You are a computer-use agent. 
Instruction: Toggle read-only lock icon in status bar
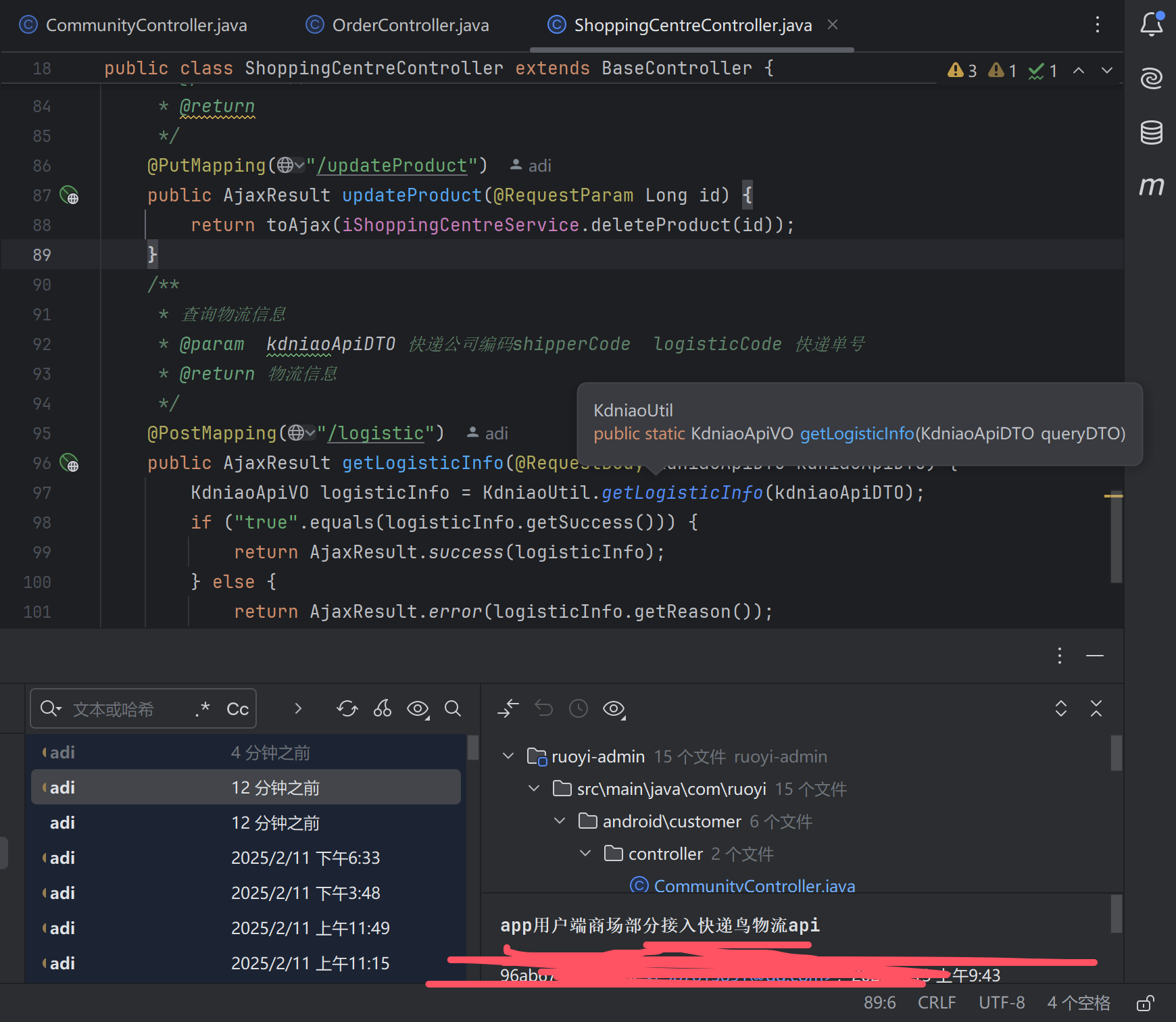[1145, 1003]
